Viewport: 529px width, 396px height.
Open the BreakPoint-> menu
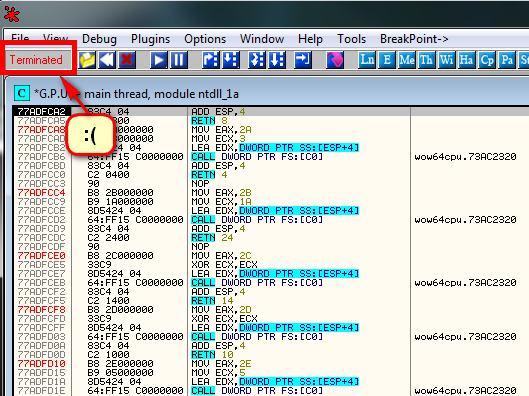tap(414, 39)
